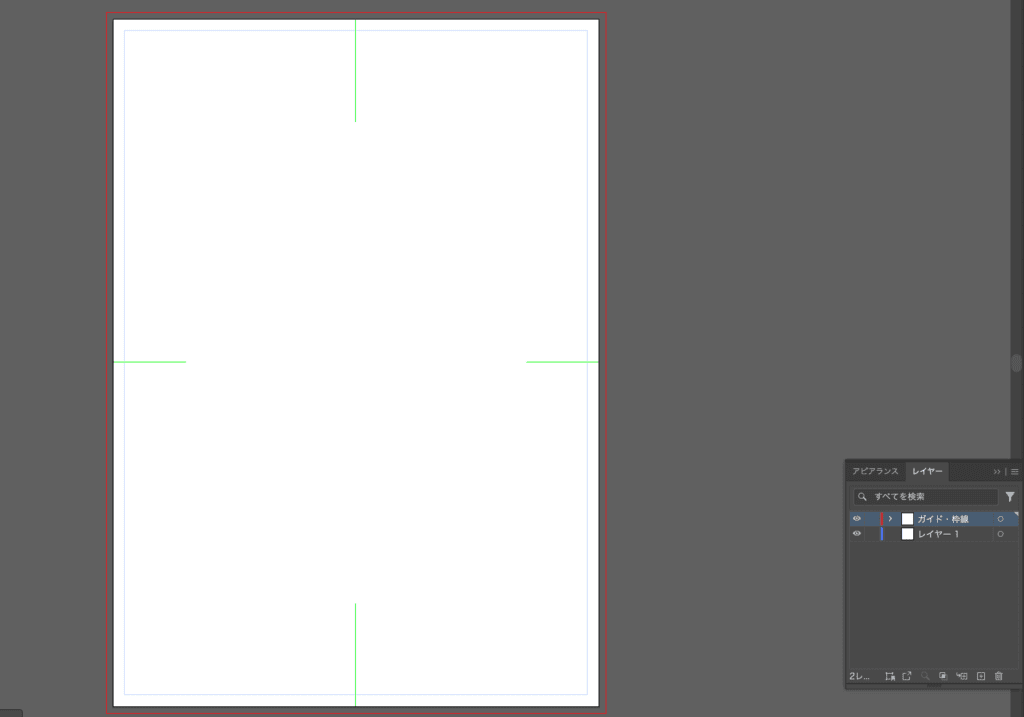Viewport: 1024px width, 717px height.
Task: Click the layer filter funnel icon
Action: (x=1010, y=496)
